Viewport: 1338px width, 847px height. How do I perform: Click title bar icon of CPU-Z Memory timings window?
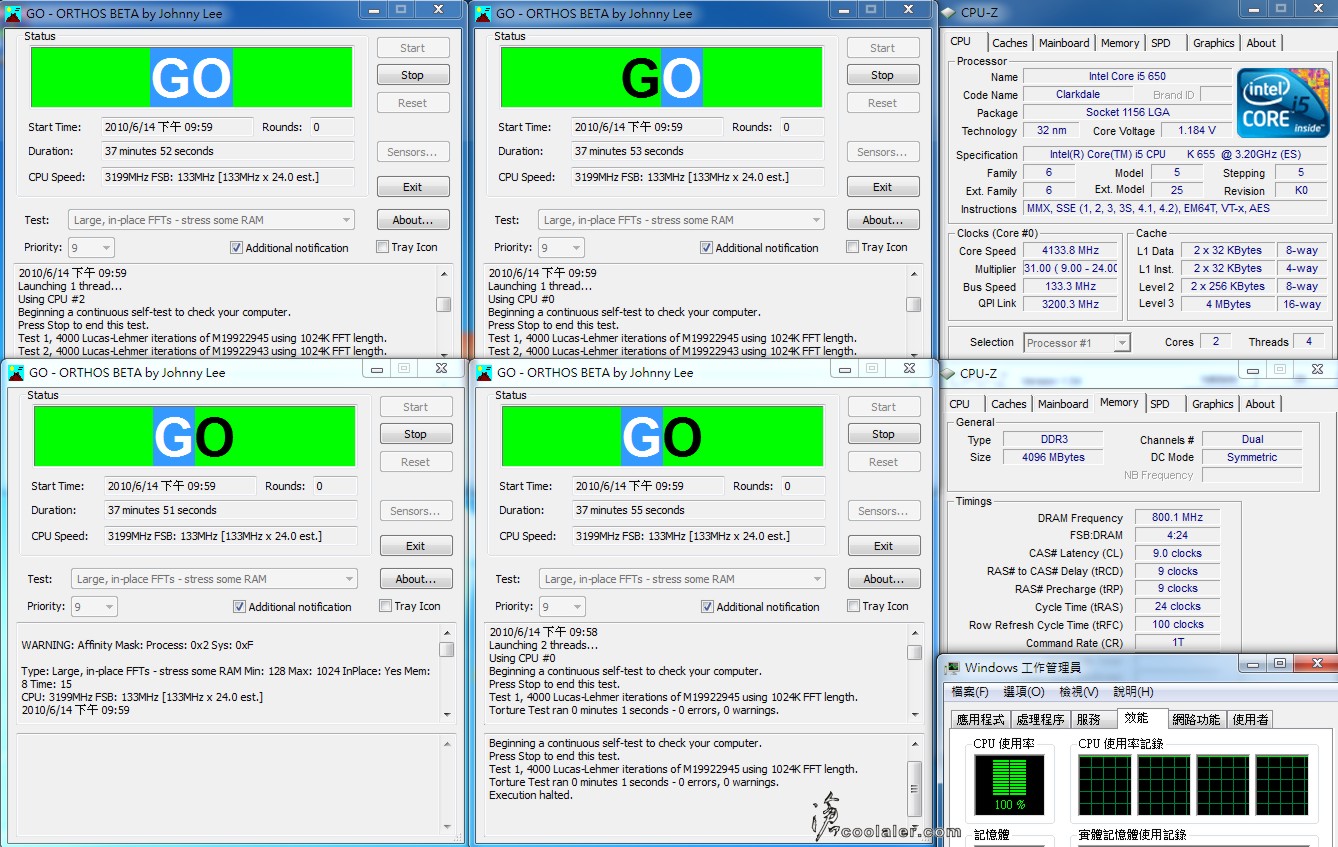tap(948, 373)
